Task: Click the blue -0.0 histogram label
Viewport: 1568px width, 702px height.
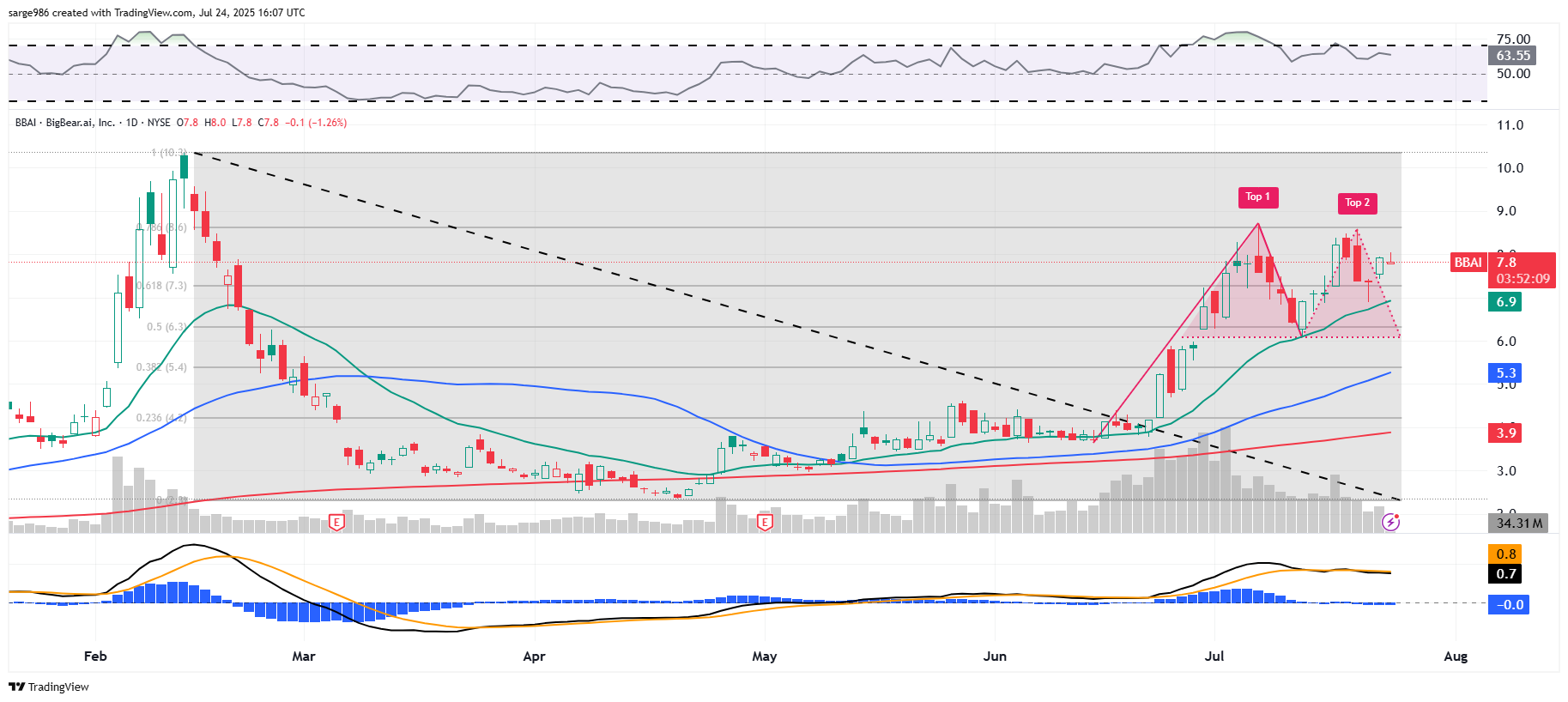Action: click(1510, 605)
